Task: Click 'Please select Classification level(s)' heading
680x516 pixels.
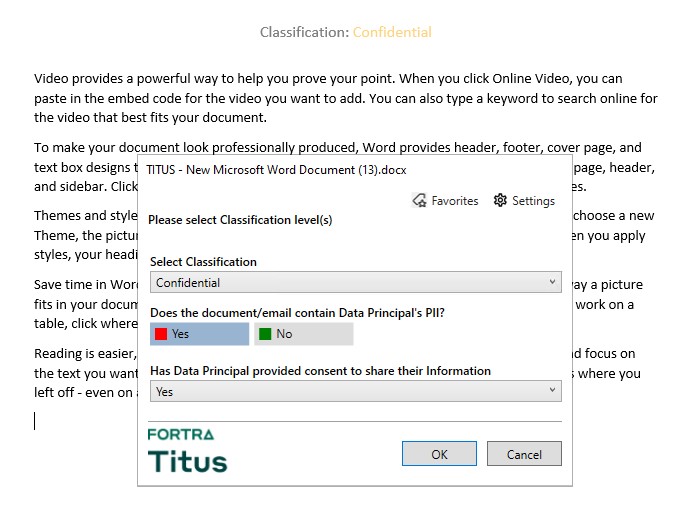Action: pos(240,220)
